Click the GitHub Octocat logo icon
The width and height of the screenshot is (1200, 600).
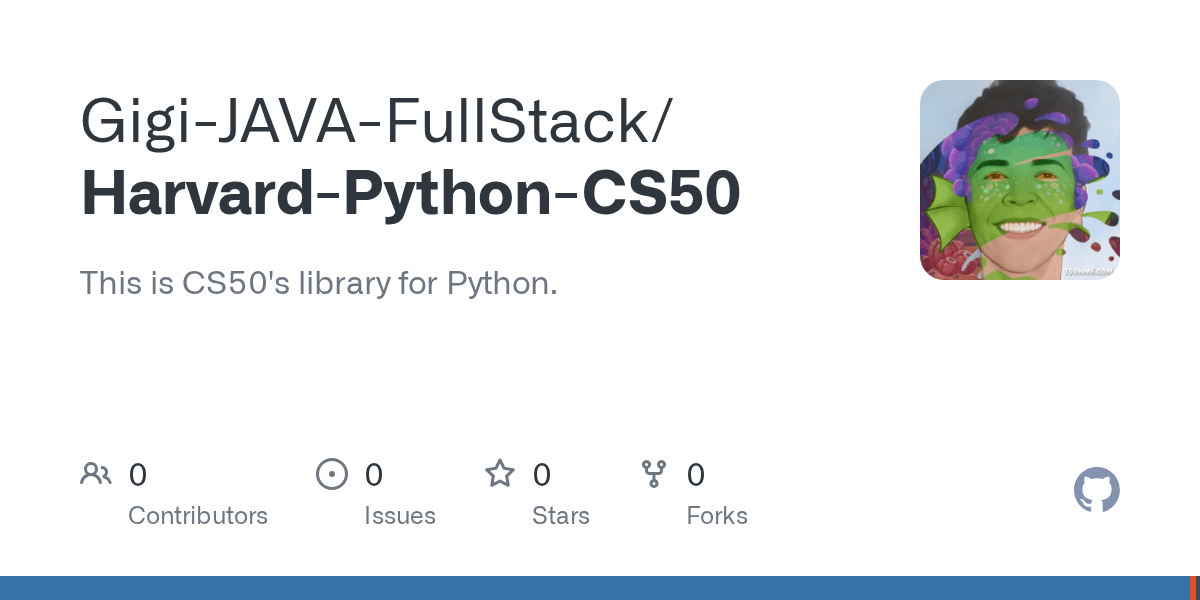coord(1096,491)
